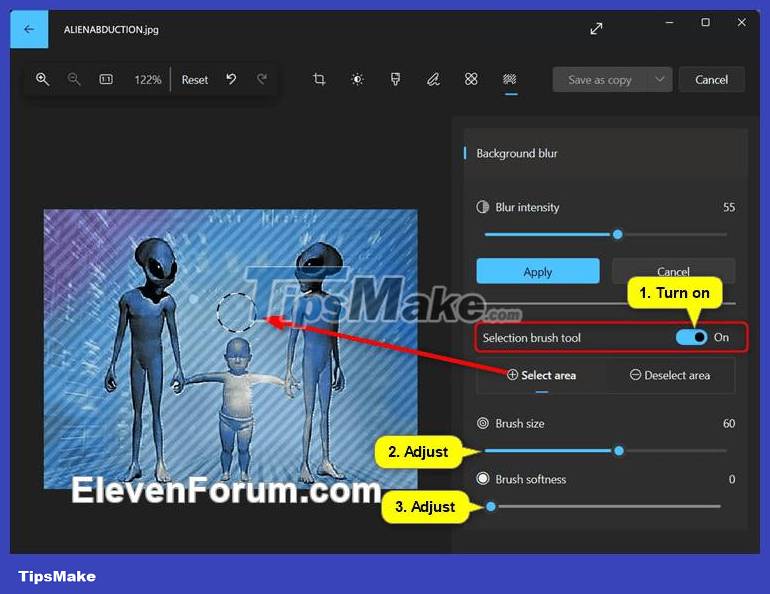Turn off the Selection brush tool toggle
Viewport: 770px width, 594px height.
coord(691,337)
